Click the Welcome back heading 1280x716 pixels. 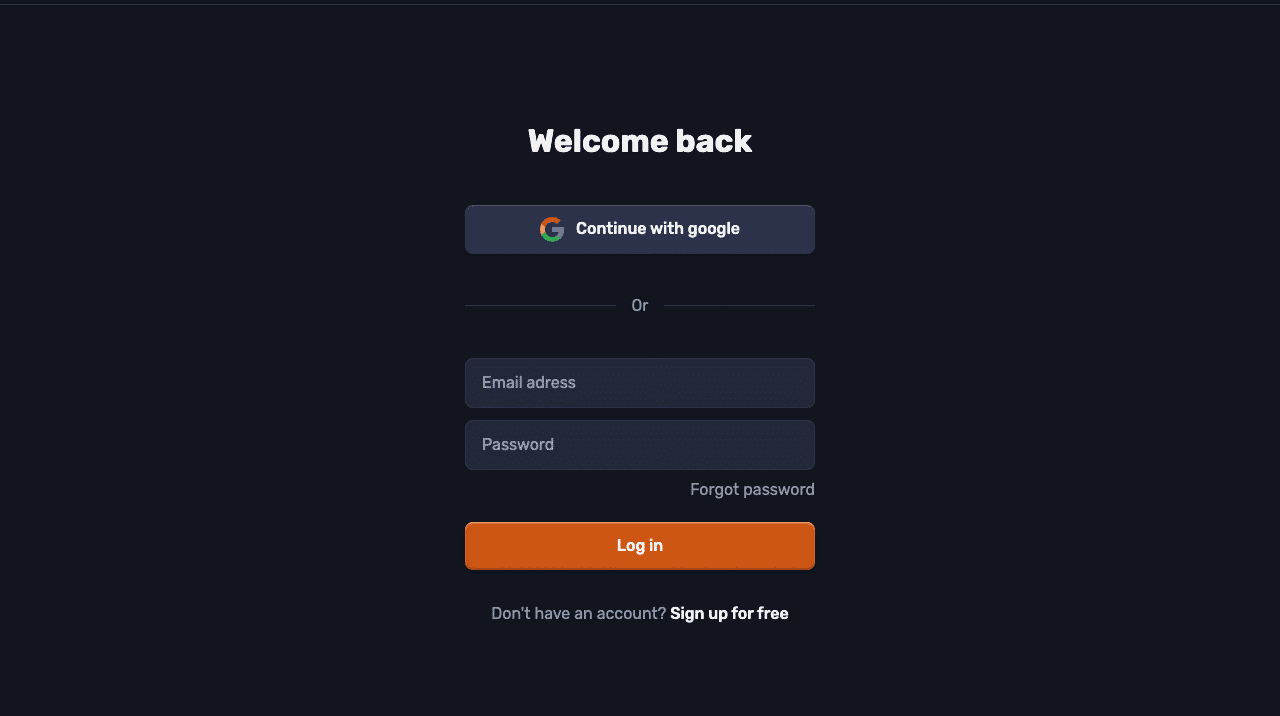pos(640,141)
